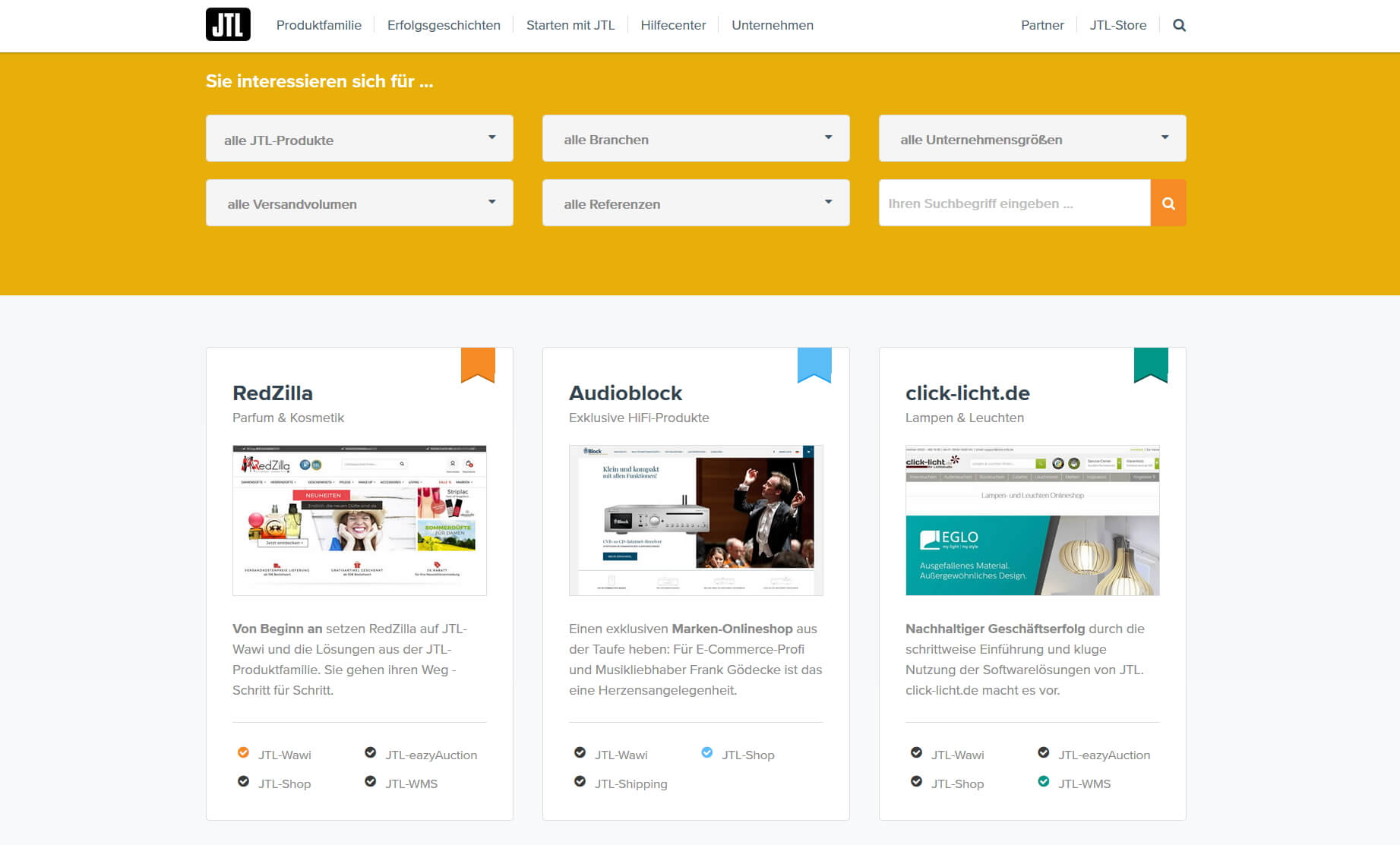Click the check icon beside Audioblock JTL-Shipping
The image size is (1400, 845).
click(580, 782)
